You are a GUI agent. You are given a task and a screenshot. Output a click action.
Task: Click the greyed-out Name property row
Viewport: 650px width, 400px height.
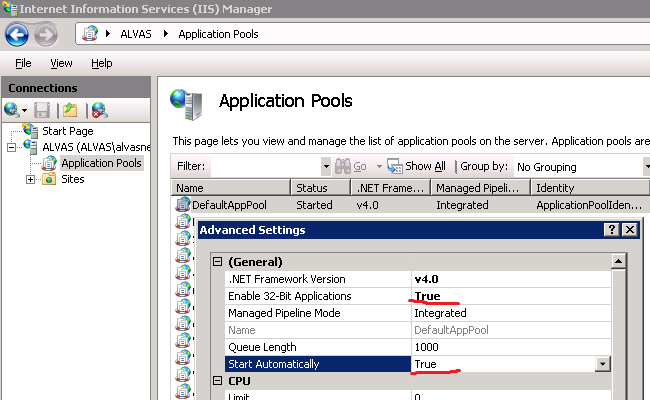point(318,330)
